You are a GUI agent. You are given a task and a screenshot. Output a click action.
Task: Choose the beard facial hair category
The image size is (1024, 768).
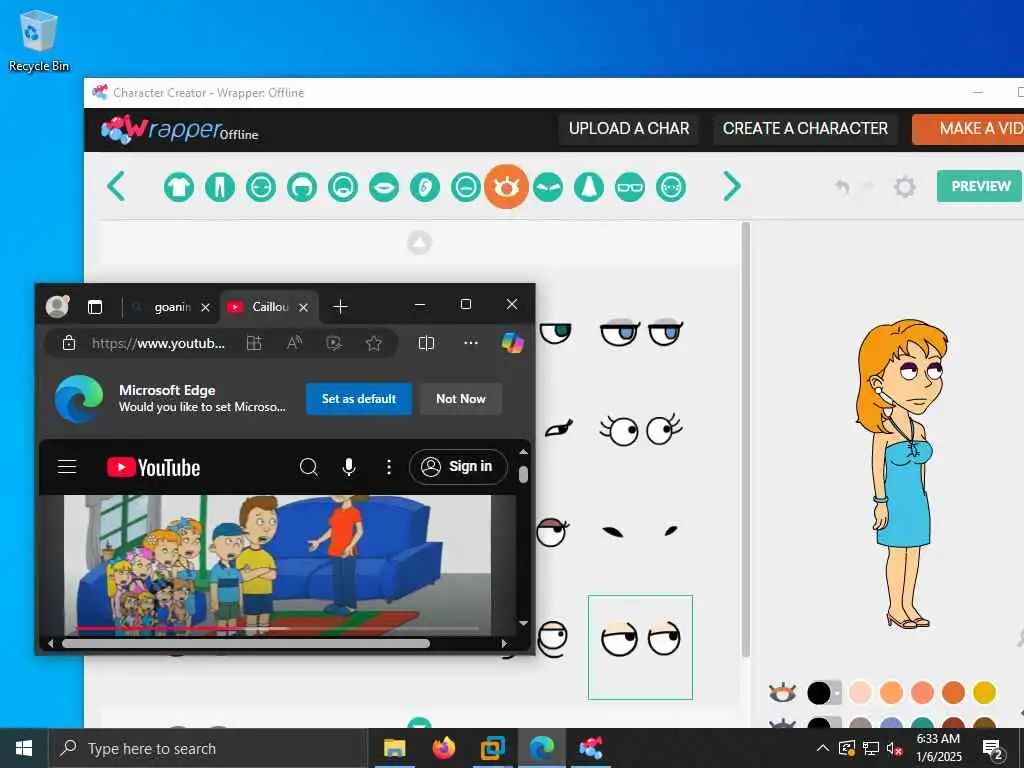pos(343,187)
